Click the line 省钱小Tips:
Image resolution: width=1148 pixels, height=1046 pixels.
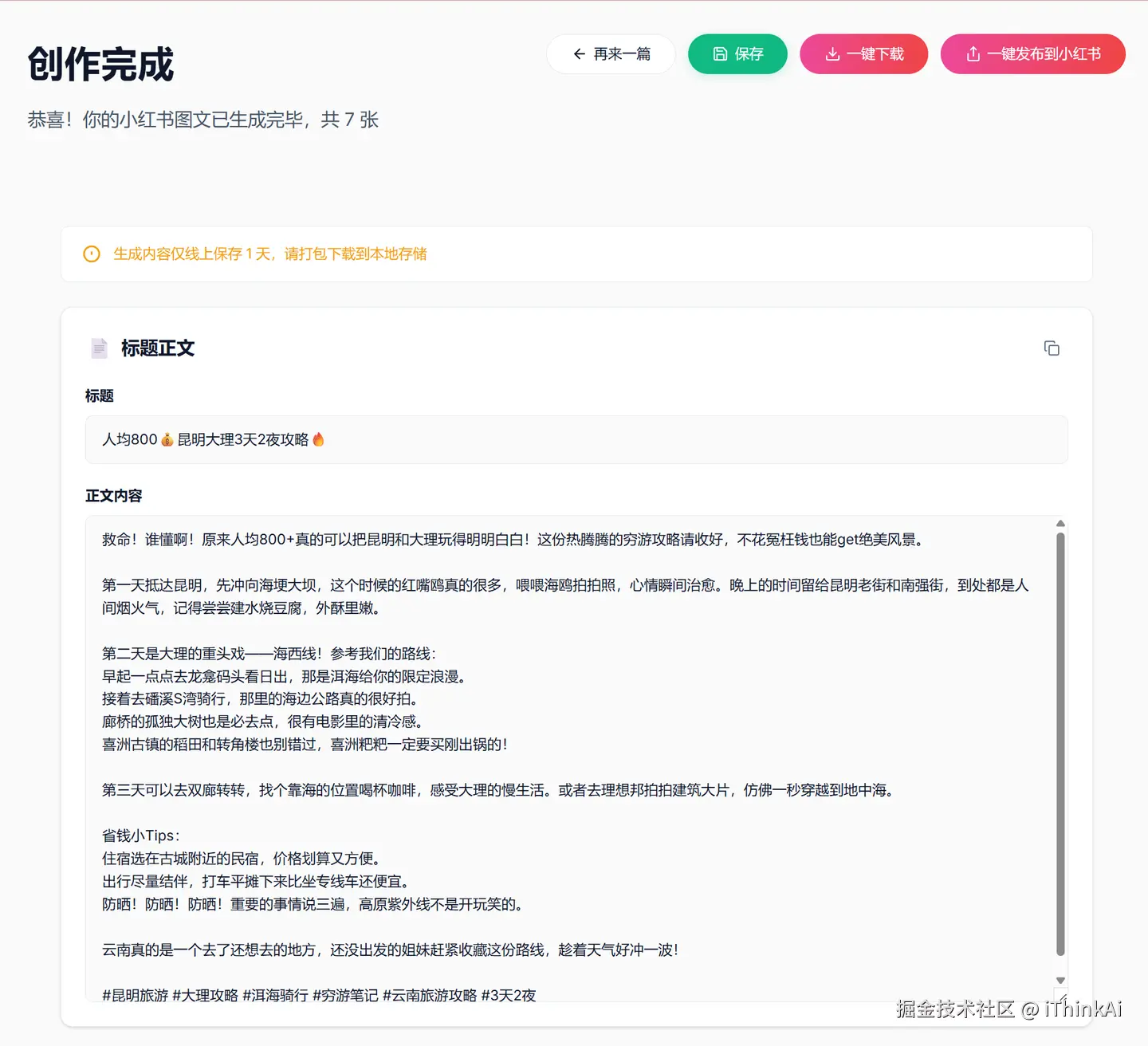click(x=141, y=836)
